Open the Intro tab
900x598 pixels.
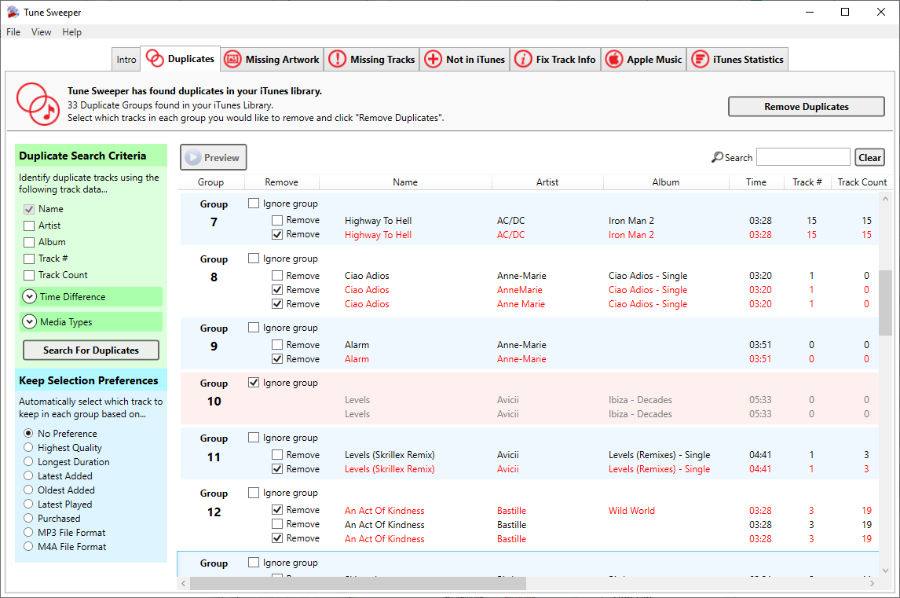(126, 60)
